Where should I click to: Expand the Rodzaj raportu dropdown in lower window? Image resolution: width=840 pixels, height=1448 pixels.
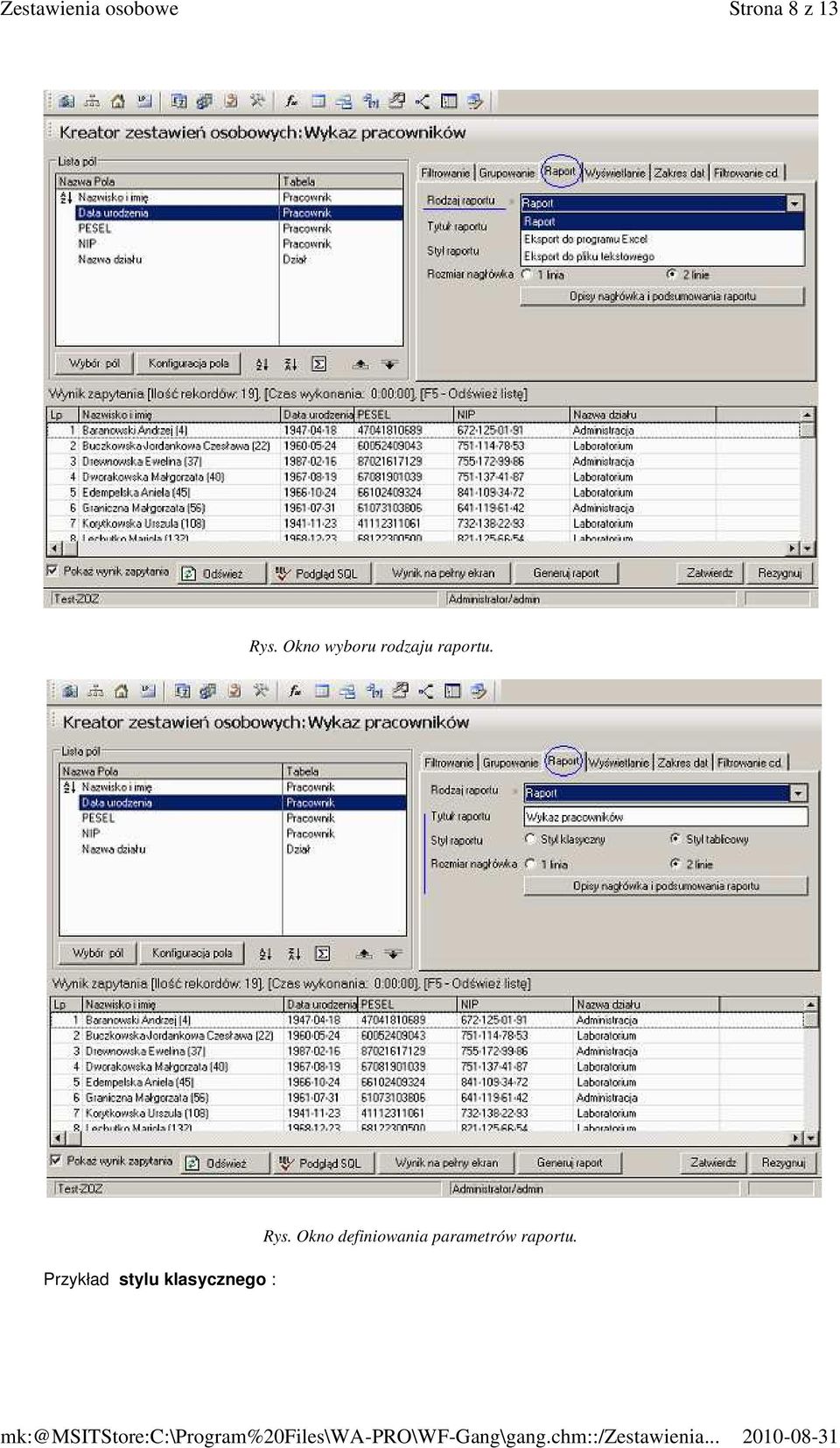click(x=798, y=793)
